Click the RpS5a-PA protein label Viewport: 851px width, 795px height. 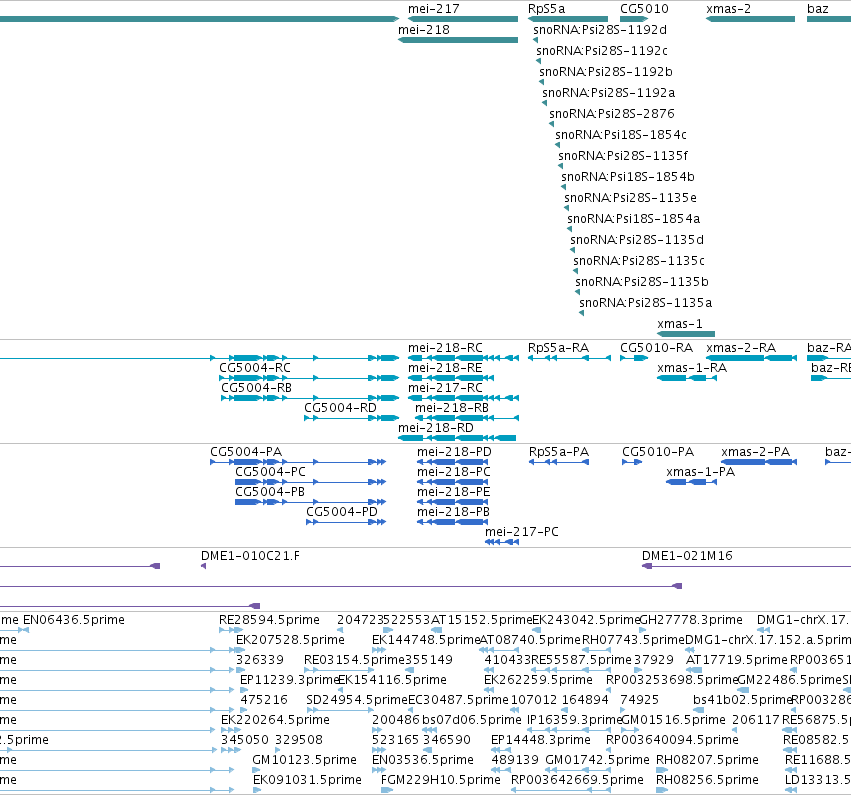559,452
